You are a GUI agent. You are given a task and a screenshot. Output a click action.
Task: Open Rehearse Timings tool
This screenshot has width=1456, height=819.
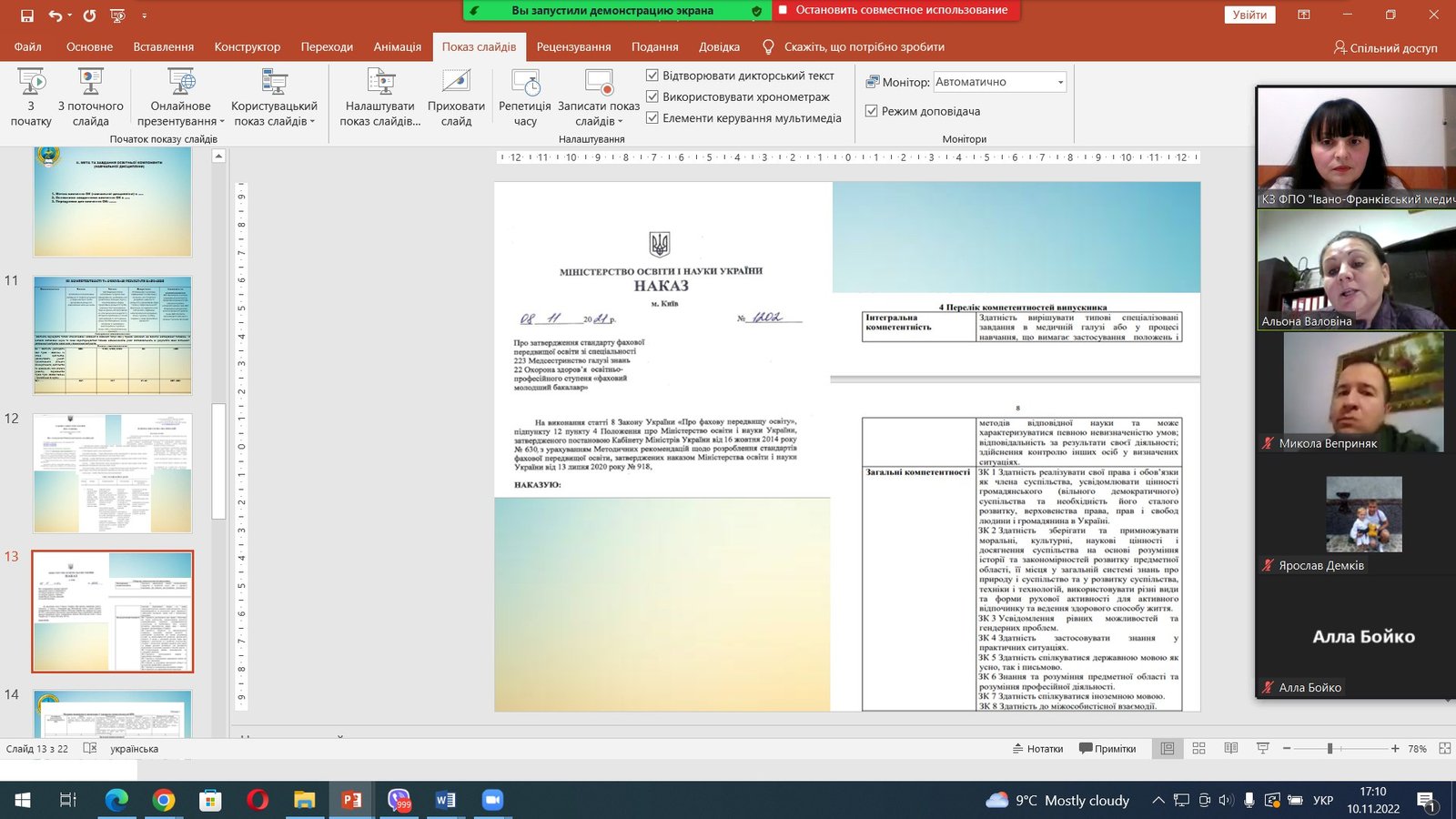tap(525, 84)
